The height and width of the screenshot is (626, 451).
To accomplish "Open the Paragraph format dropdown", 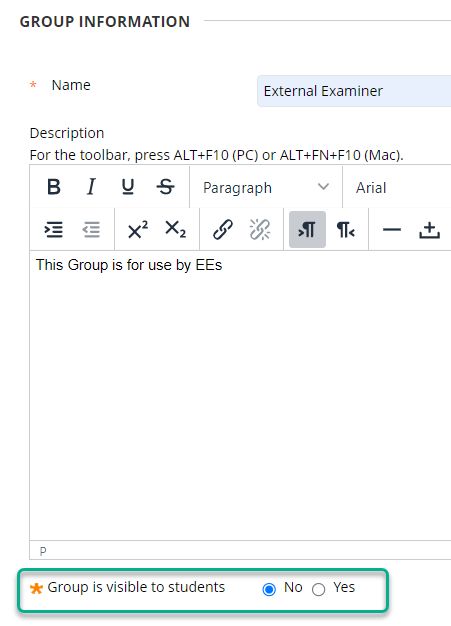I will 266,187.
